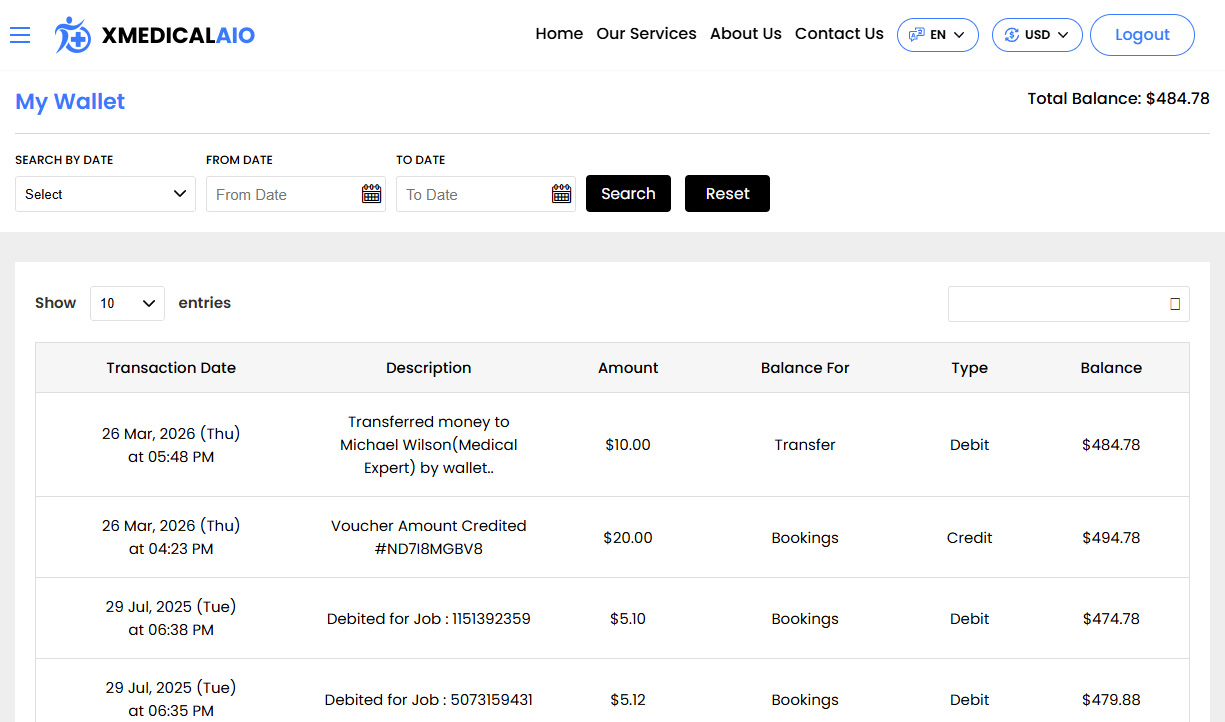Screen dimensions: 1225x722
Task: Open the hamburger menu icon
Action: pos(20,35)
